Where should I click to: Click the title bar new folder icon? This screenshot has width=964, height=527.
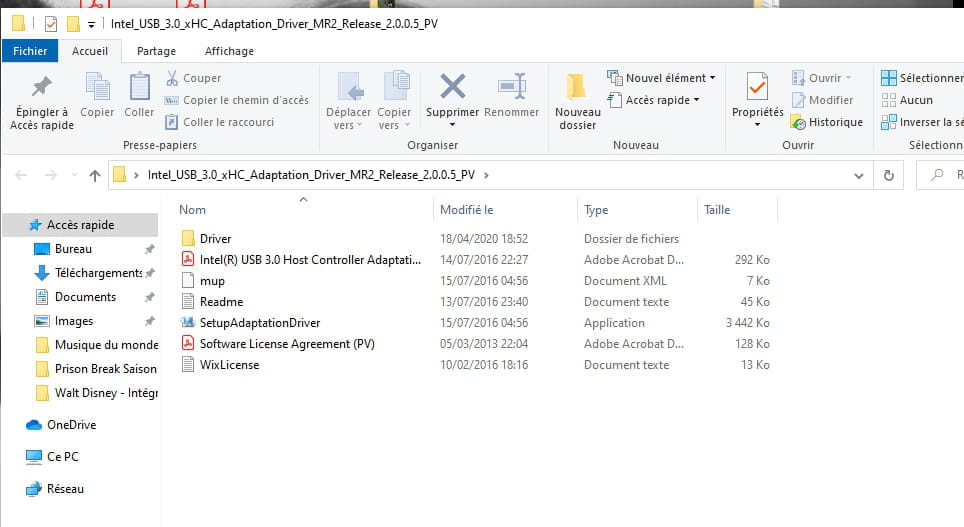73,24
